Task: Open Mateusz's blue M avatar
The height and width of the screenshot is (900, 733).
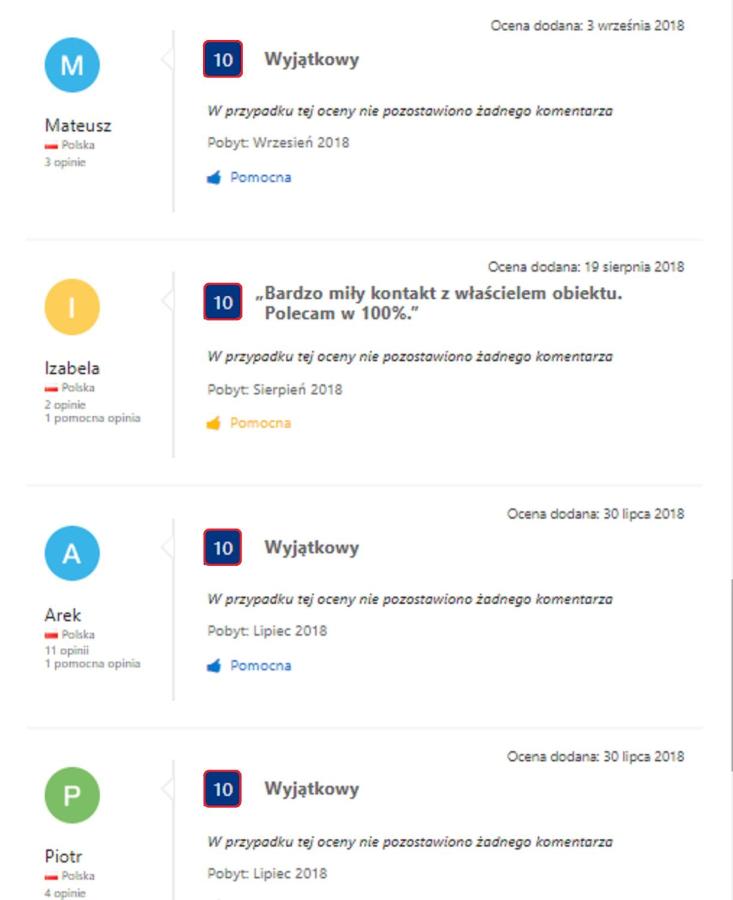Action: [72, 65]
